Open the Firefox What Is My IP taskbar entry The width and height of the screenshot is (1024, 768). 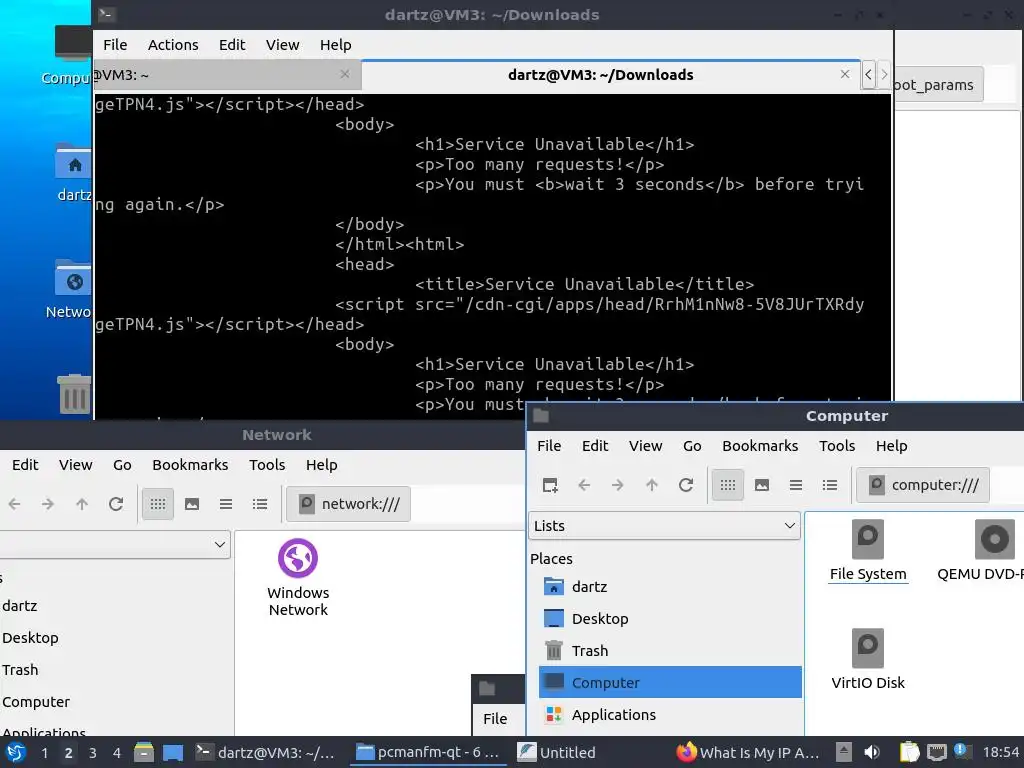748,752
